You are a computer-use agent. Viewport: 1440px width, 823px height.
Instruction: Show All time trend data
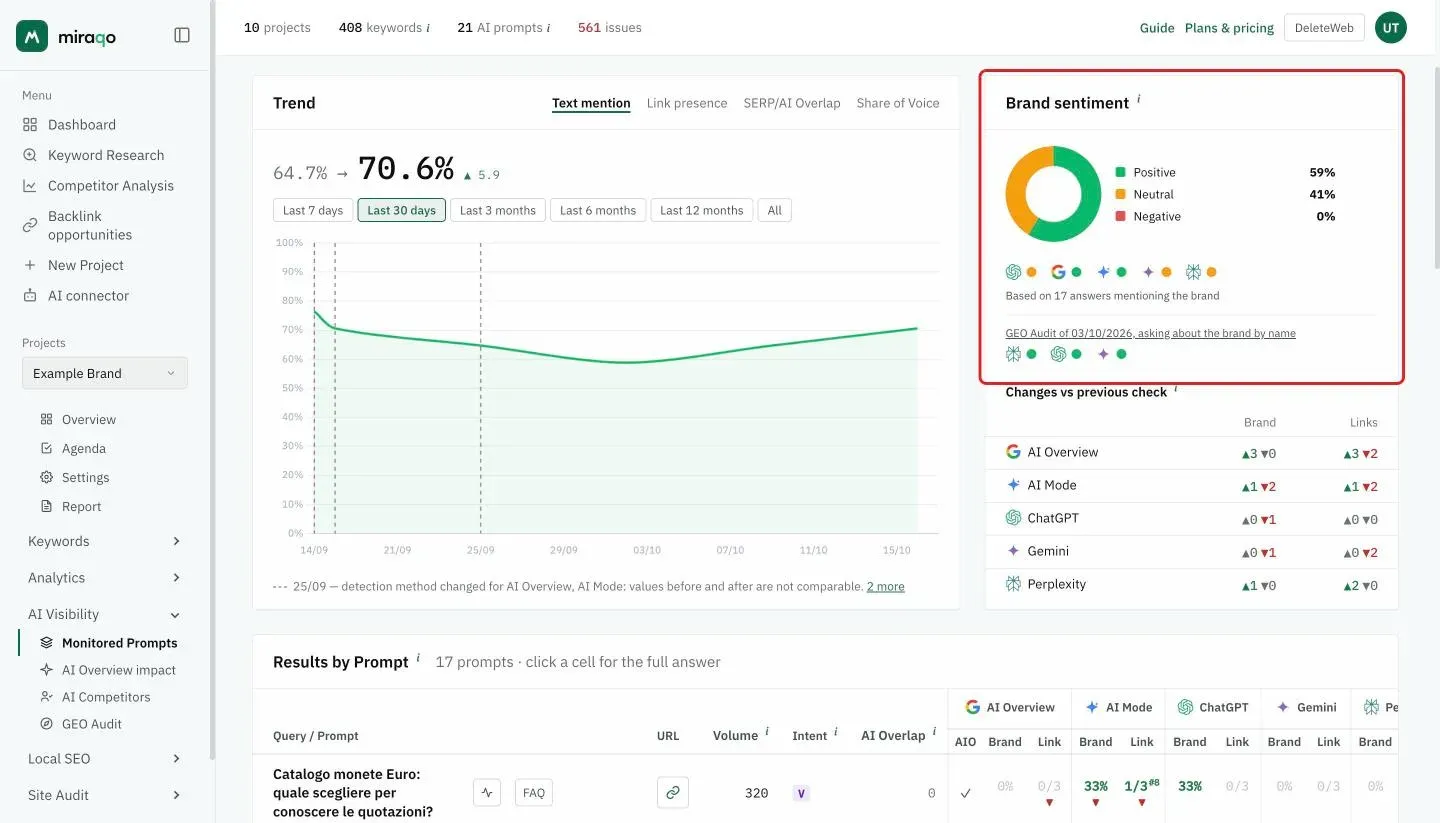(x=775, y=210)
